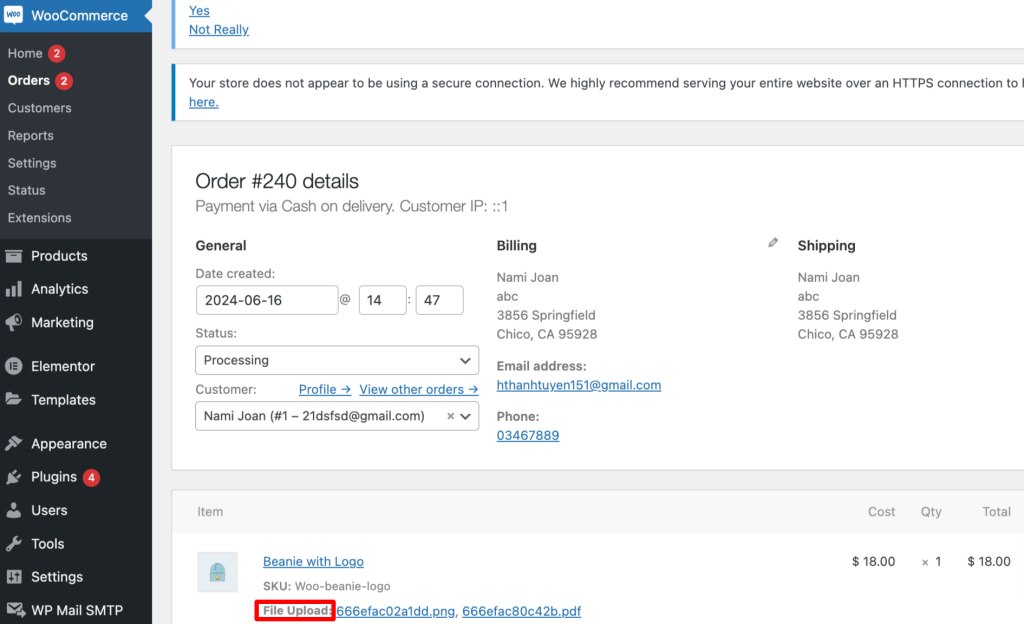Click the Qty column header
Image resolution: width=1024 pixels, height=624 pixels.
pos(931,512)
